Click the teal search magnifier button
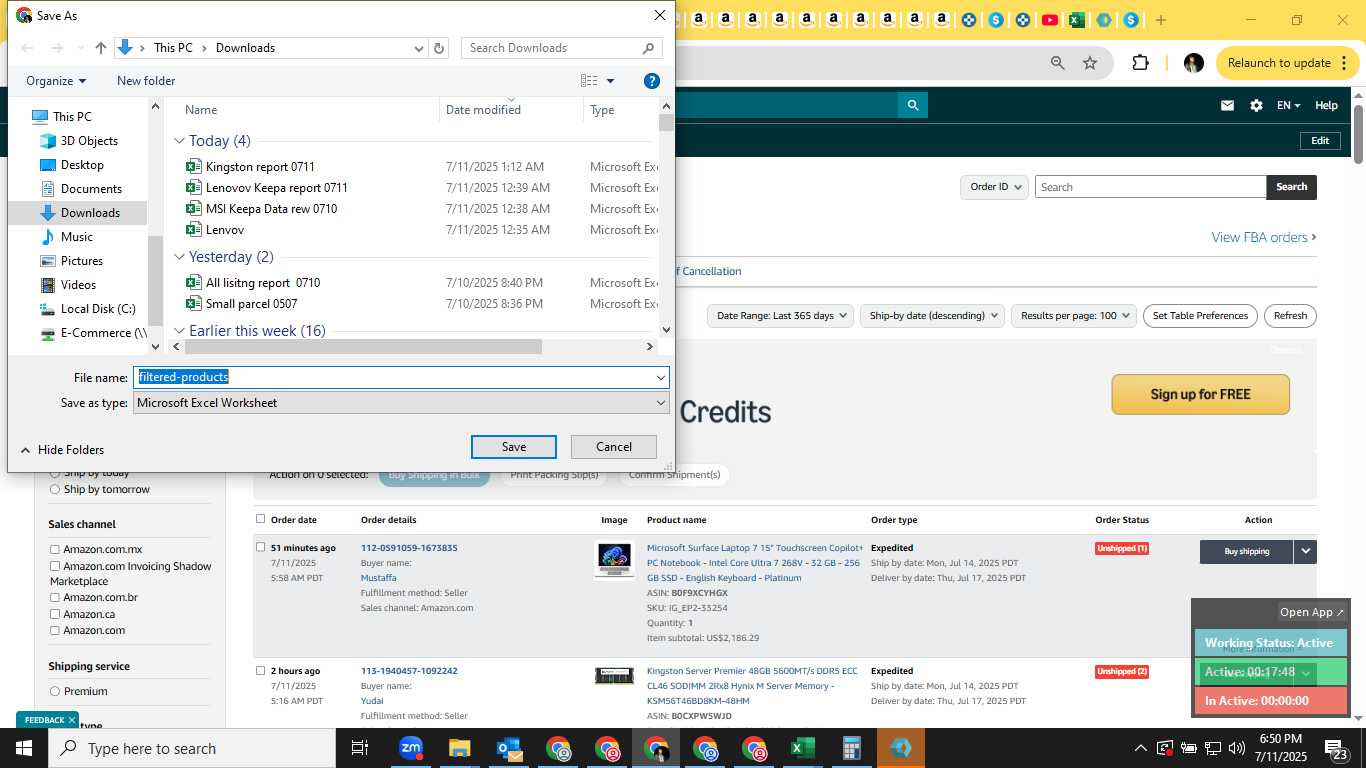 pyautogui.click(x=912, y=105)
